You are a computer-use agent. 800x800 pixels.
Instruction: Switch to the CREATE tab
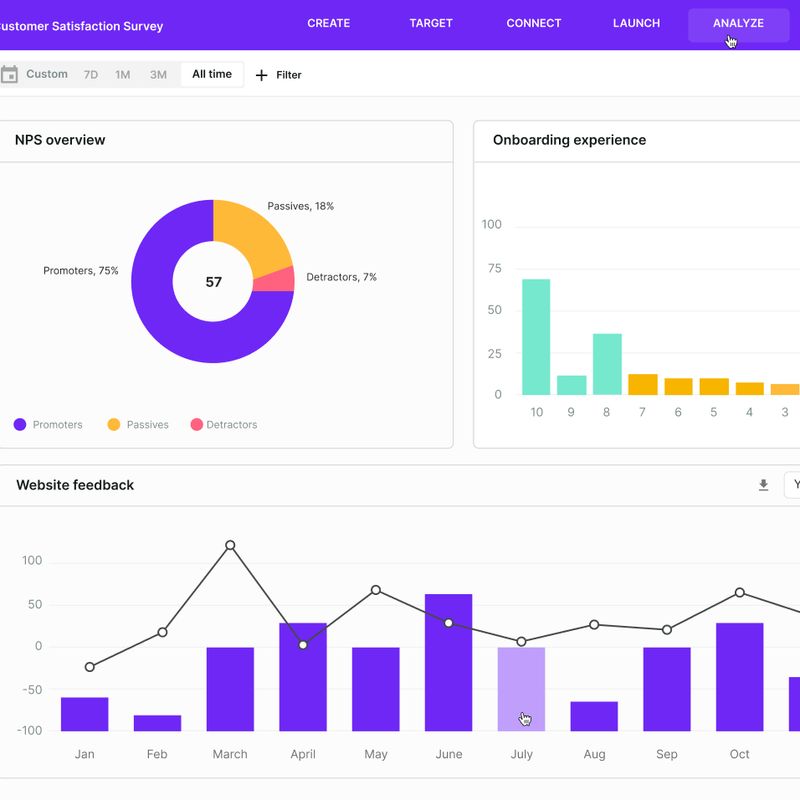click(x=329, y=22)
